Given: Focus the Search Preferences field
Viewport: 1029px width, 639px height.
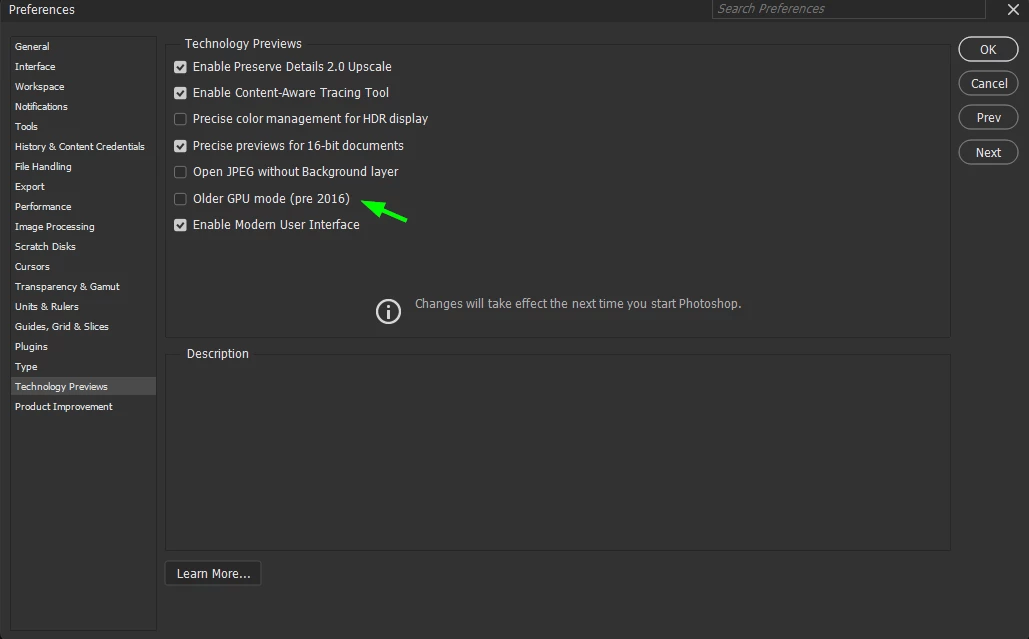Looking at the screenshot, I should [849, 9].
